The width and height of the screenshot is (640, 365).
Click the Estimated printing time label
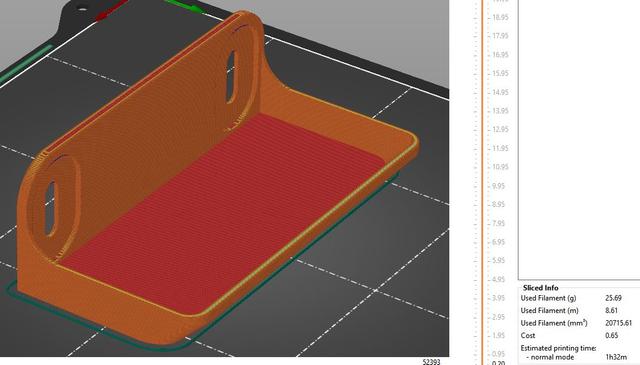click(558, 348)
